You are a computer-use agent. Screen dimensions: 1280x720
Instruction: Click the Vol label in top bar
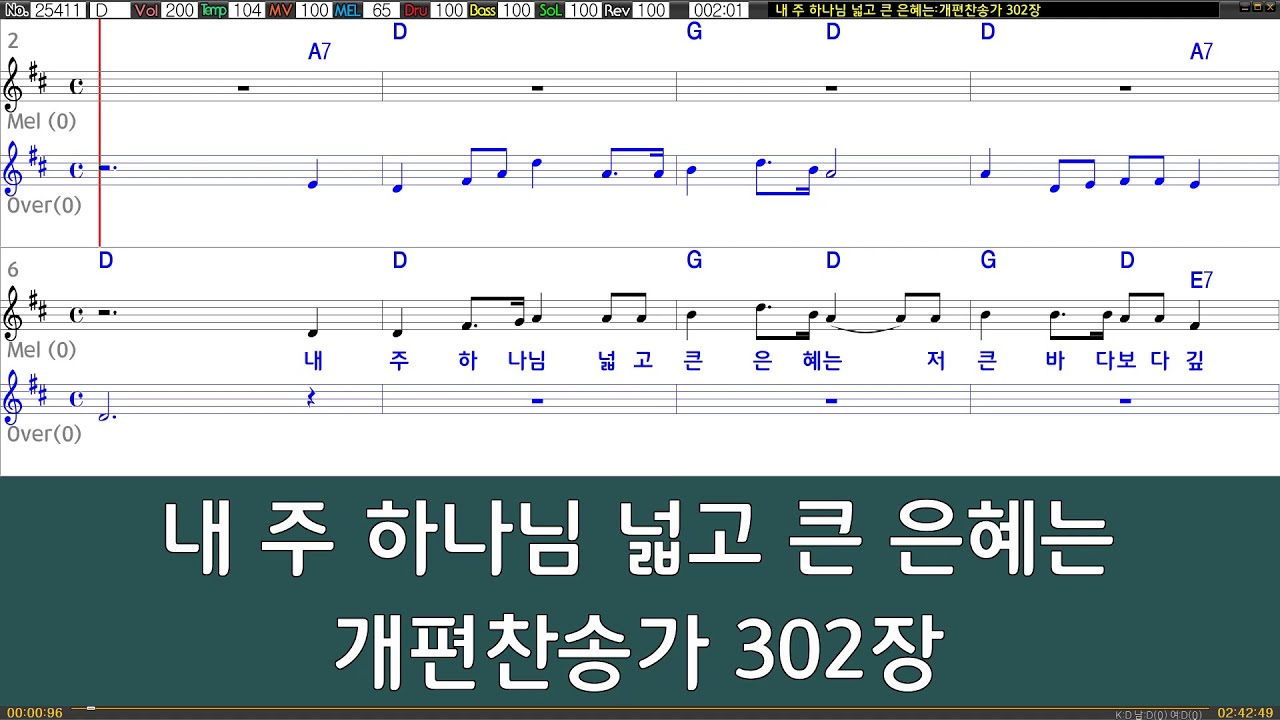coord(146,10)
